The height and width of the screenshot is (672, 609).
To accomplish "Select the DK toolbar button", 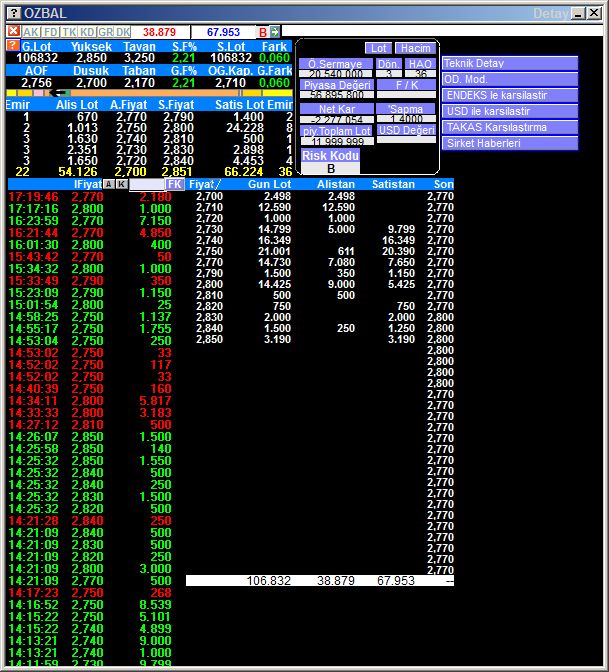I will click(123, 32).
